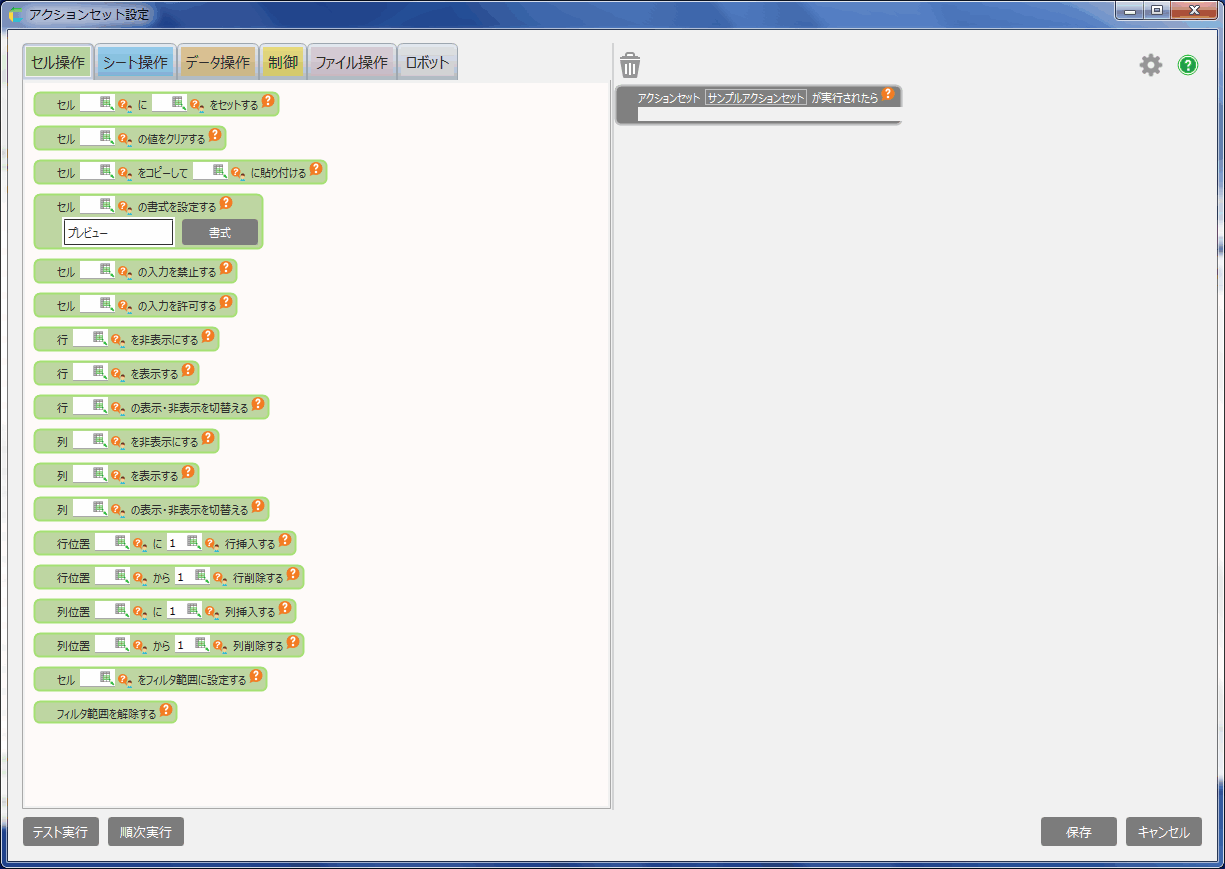Screen dimensions: 1225x869
Task: Click help bubble on '列削除する' block
Action: pyautogui.click(x=293, y=642)
